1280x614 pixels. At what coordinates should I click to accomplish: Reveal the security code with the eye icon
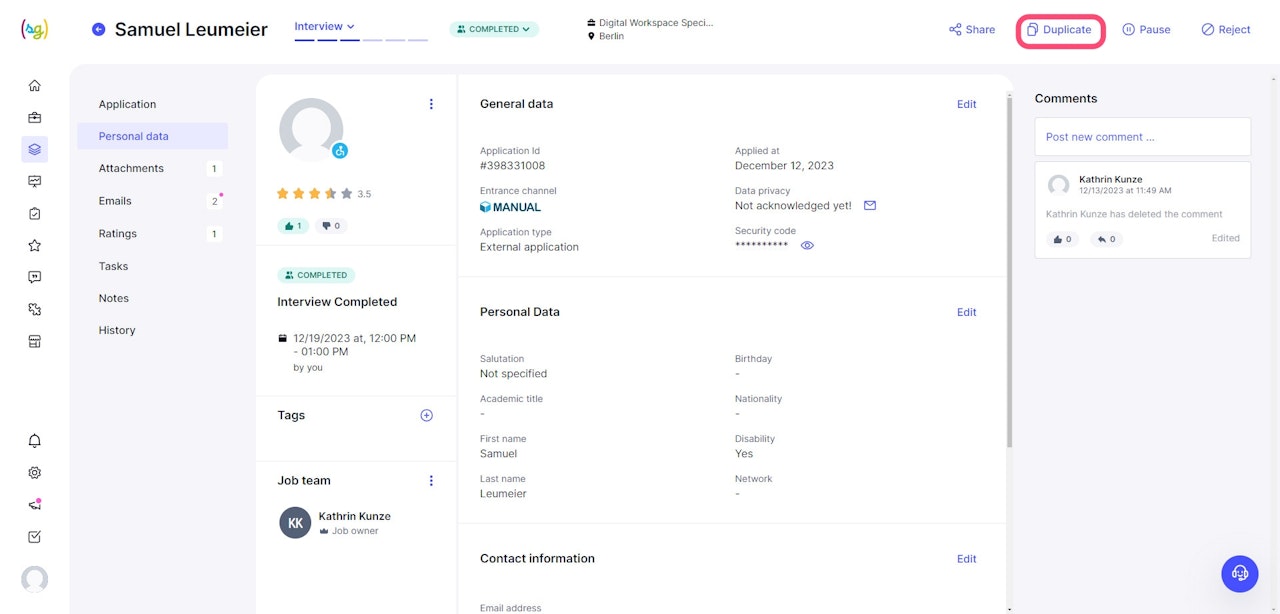coord(807,245)
